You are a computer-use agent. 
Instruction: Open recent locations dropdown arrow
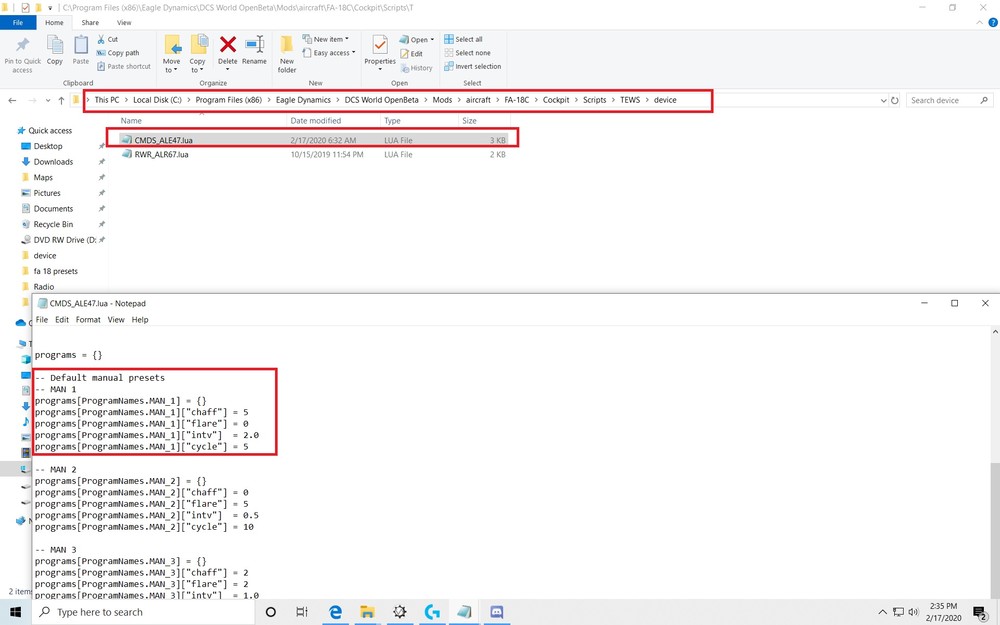point(48,100)
